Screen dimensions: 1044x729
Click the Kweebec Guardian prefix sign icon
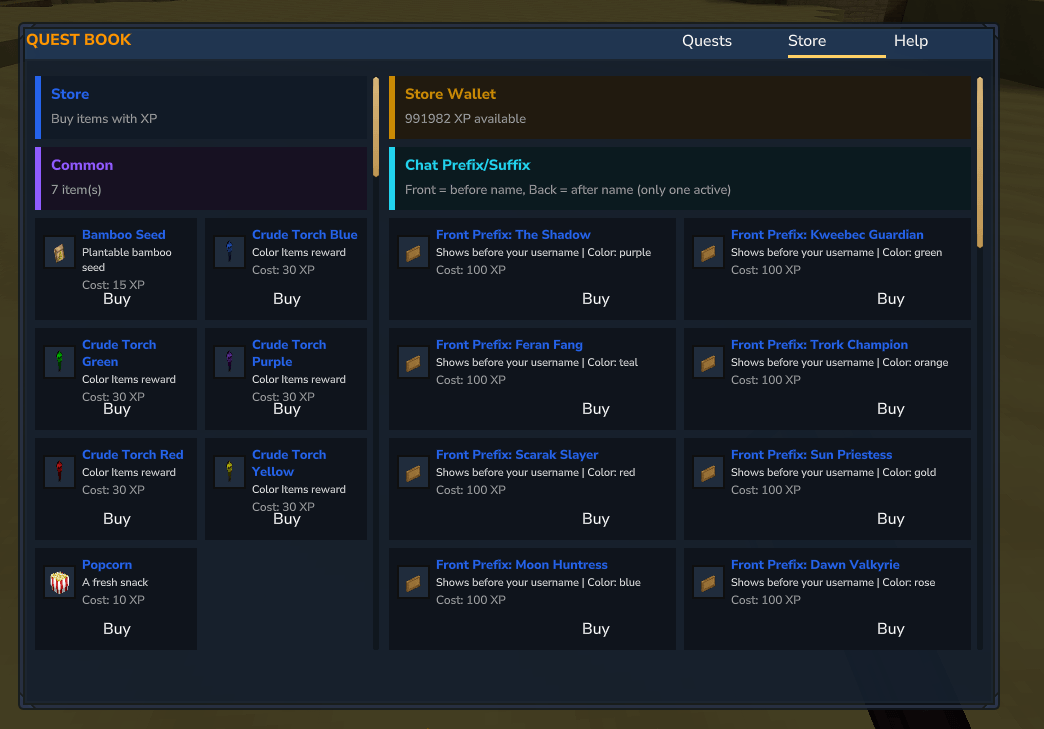(x=708, y=253)
